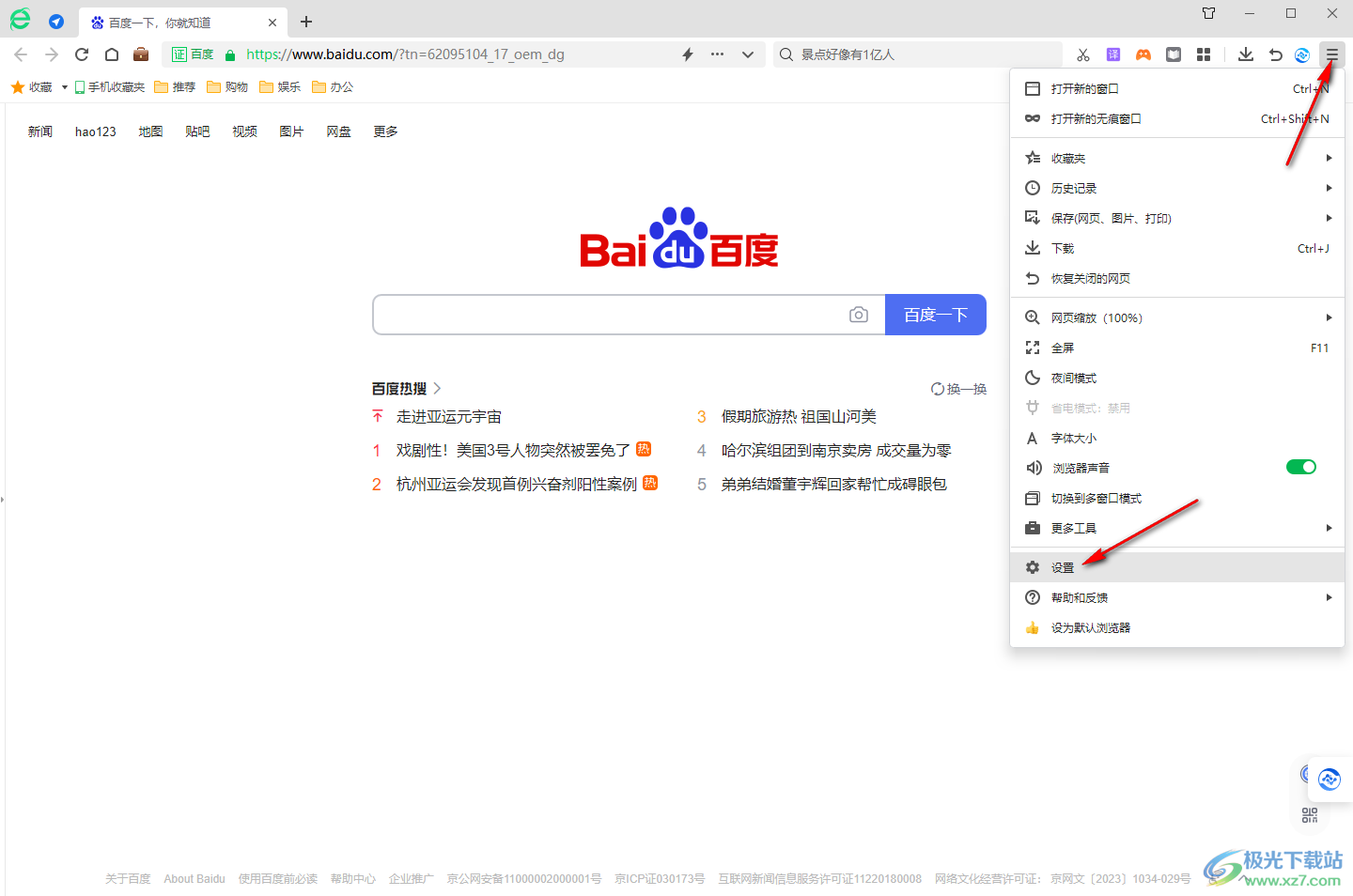Select 打开新的窗口 menu item
This screenshot has height=896, width=1353.
(x=1177, y=88)
